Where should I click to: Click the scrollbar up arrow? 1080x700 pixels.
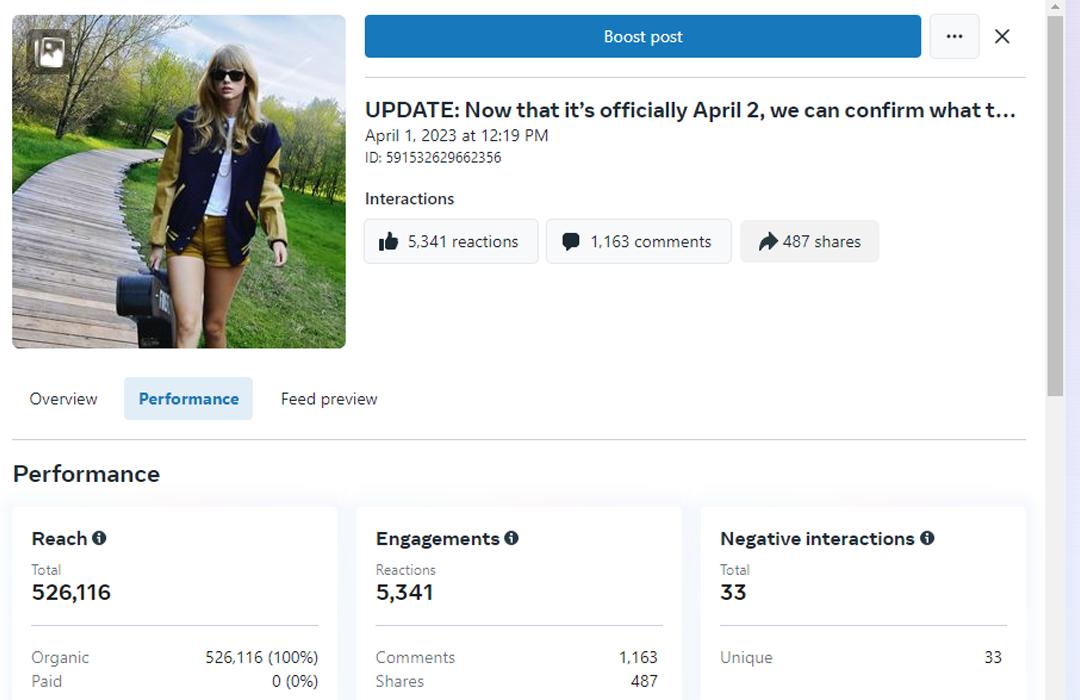click(1055, 7)
